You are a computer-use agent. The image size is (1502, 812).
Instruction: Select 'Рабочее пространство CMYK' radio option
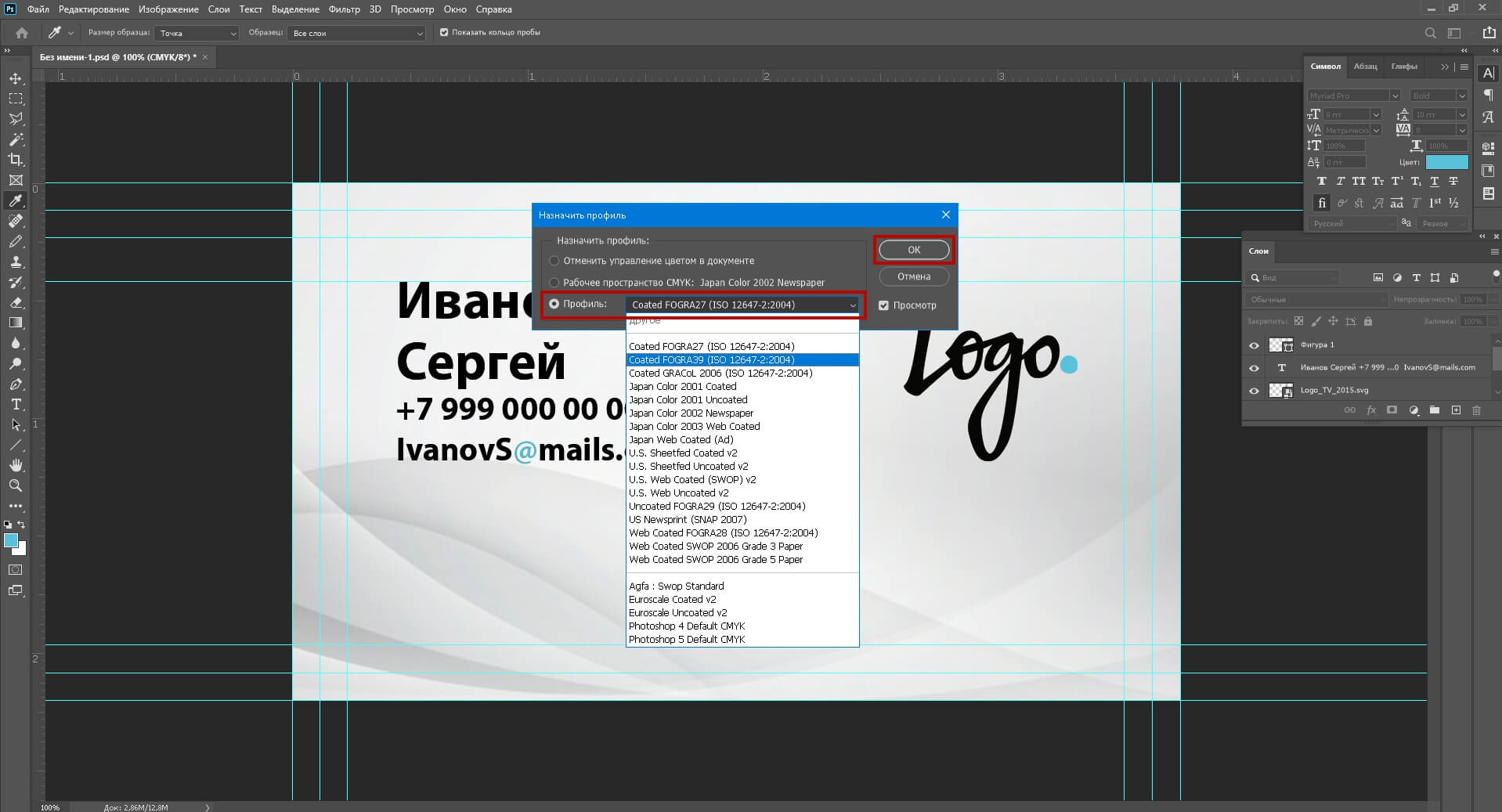click(554, 283)
